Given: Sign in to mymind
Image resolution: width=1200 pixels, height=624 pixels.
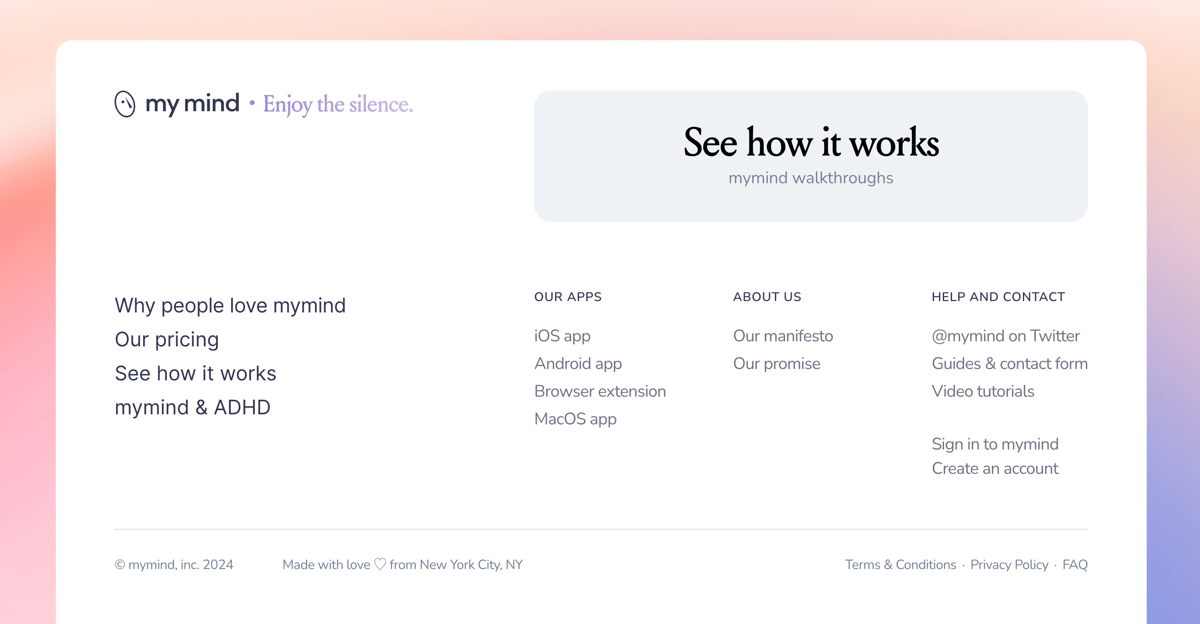Looking at the screenshot, I should pos(995,444).
